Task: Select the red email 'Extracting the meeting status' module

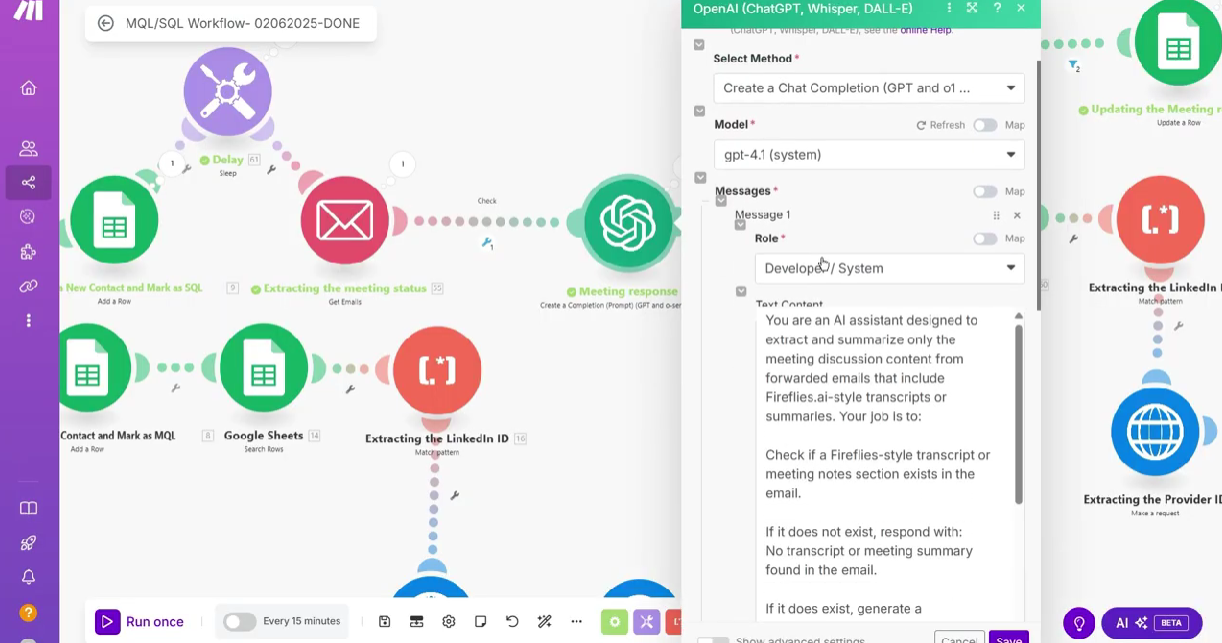Action: (345, 220)
